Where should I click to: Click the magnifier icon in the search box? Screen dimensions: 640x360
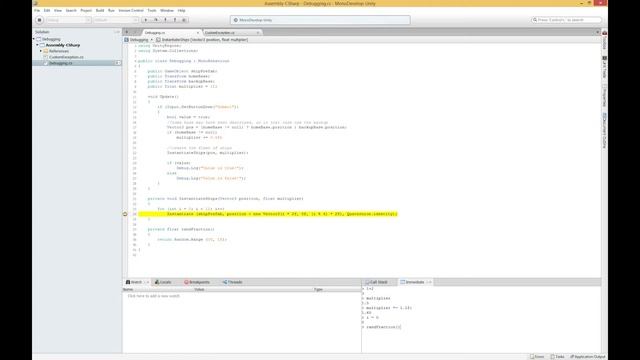tap(535, 20)
